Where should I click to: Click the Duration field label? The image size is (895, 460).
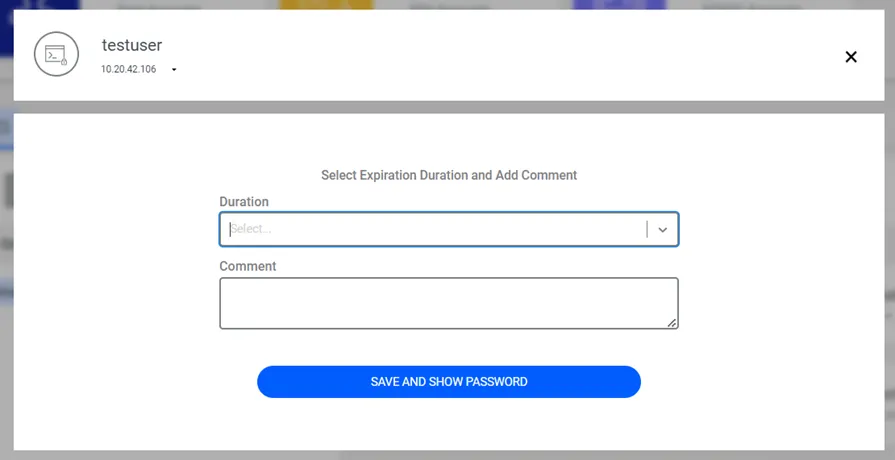click(244, 201)
